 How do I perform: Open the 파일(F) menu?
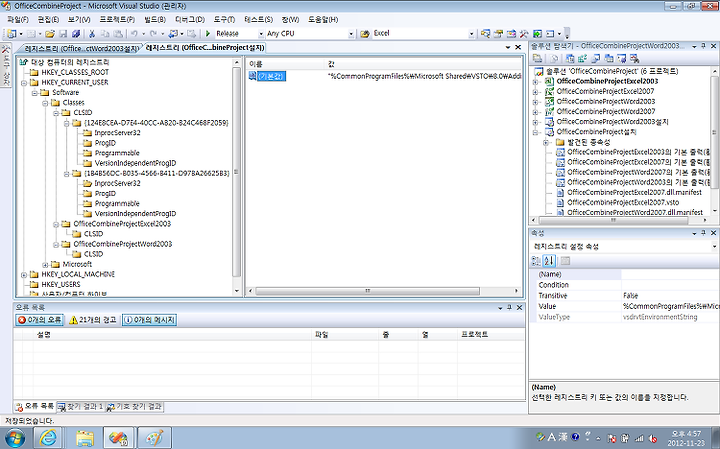pos(18,20)
